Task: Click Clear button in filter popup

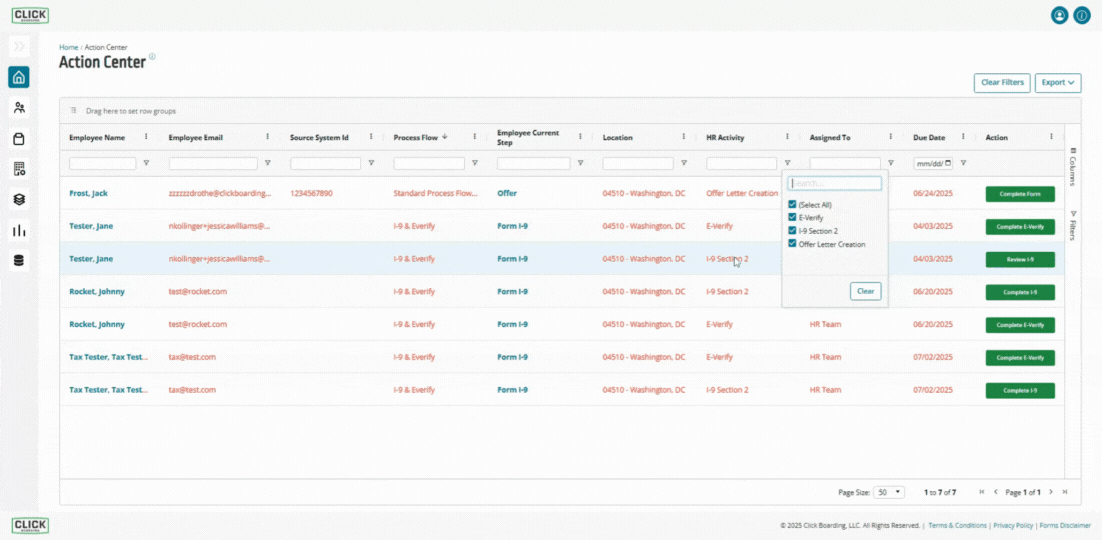Action: pyautogui.click(x=865, y=291)
